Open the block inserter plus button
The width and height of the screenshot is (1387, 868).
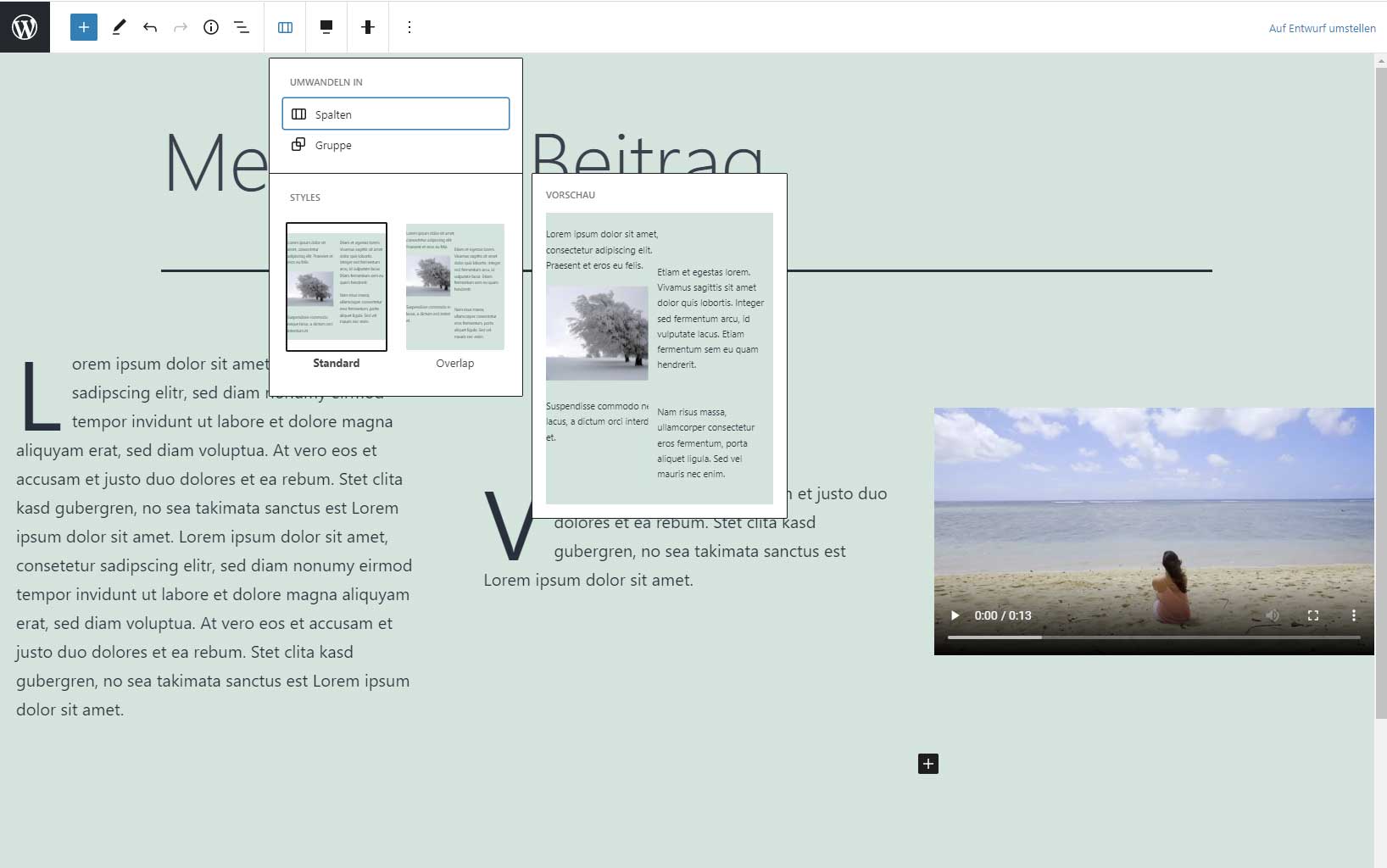pos(83,27)
